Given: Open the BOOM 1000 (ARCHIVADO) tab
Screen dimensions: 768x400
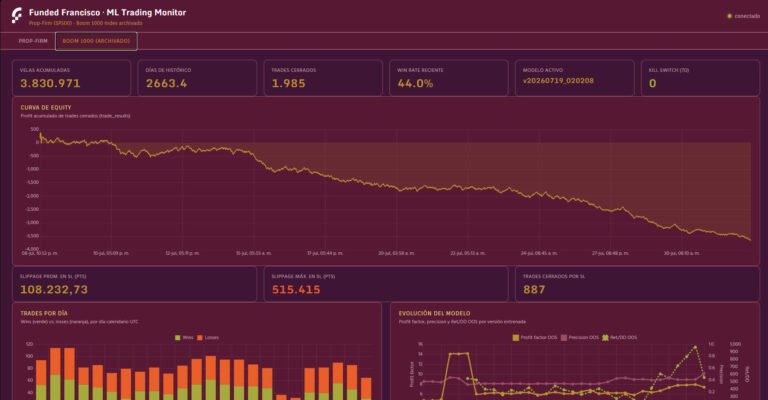Looking at the screenshot, I should 96,41.
